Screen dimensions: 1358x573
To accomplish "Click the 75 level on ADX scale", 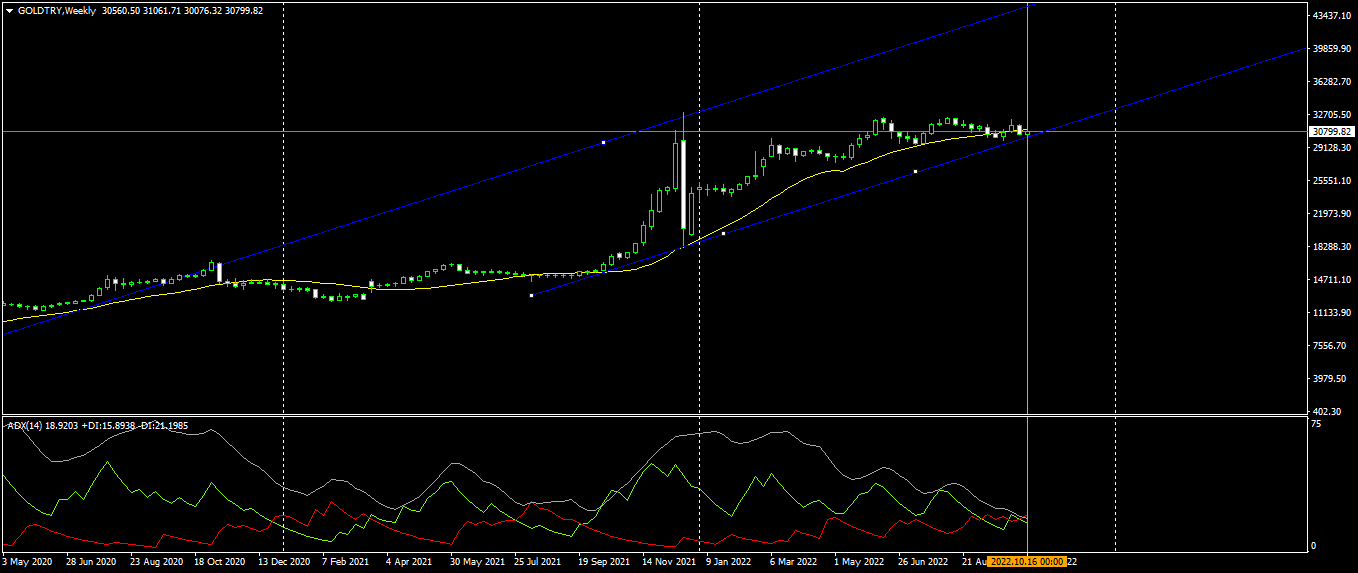I will (1317, 424).
